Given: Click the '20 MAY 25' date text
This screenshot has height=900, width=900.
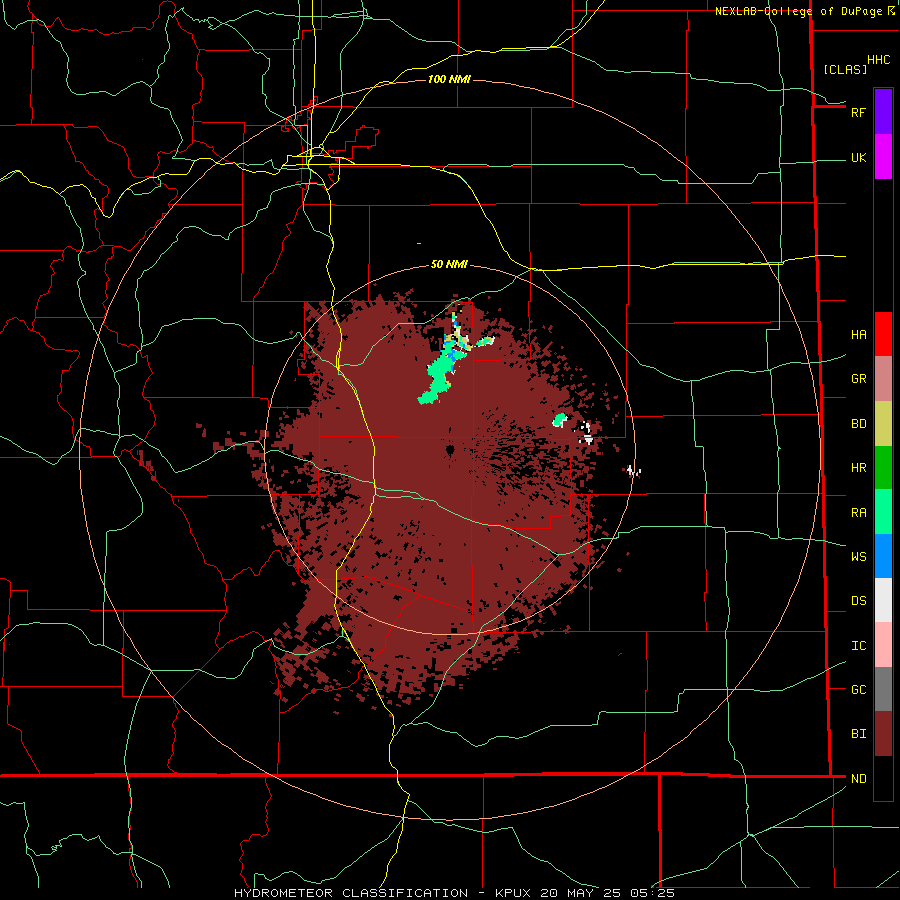Looking at the screenshot, I should pos(579,893).
